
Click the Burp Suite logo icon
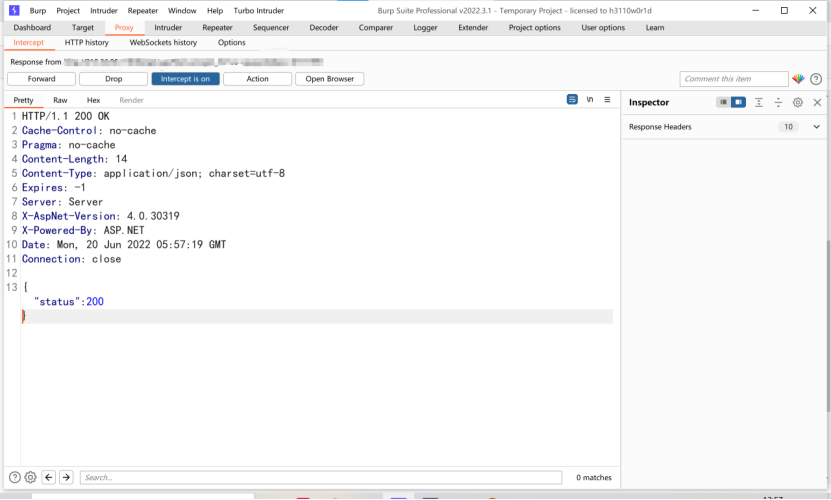pos(14,10)
